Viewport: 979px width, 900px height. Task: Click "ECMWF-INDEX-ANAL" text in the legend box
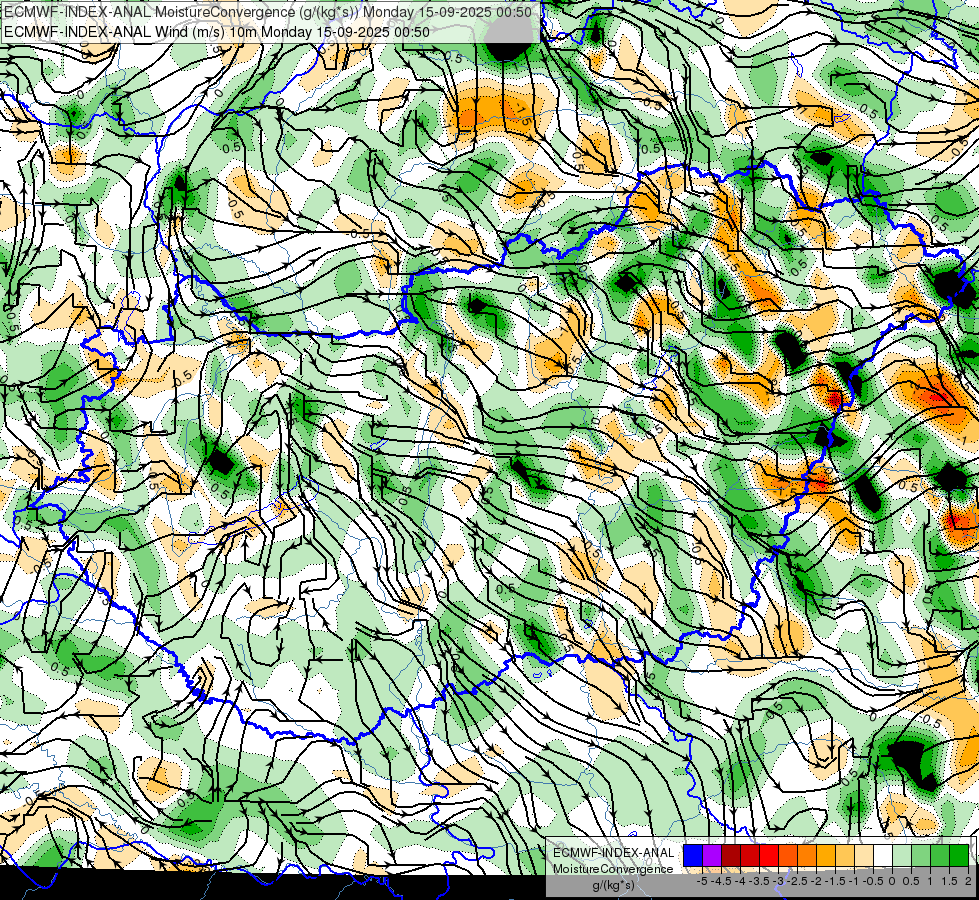click(x=613, y=853)
